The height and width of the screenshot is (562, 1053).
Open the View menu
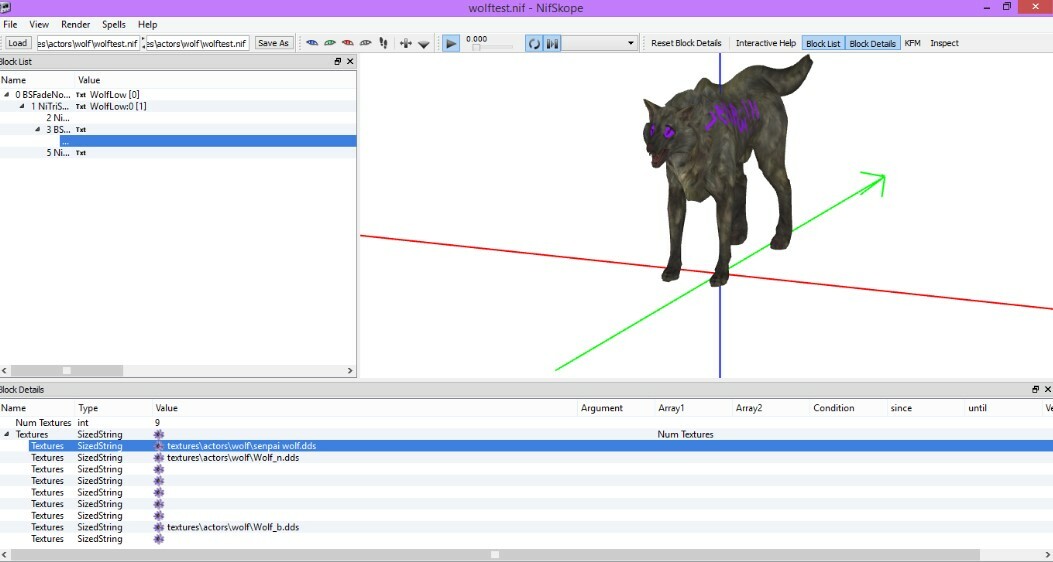(x=39, y=24)
